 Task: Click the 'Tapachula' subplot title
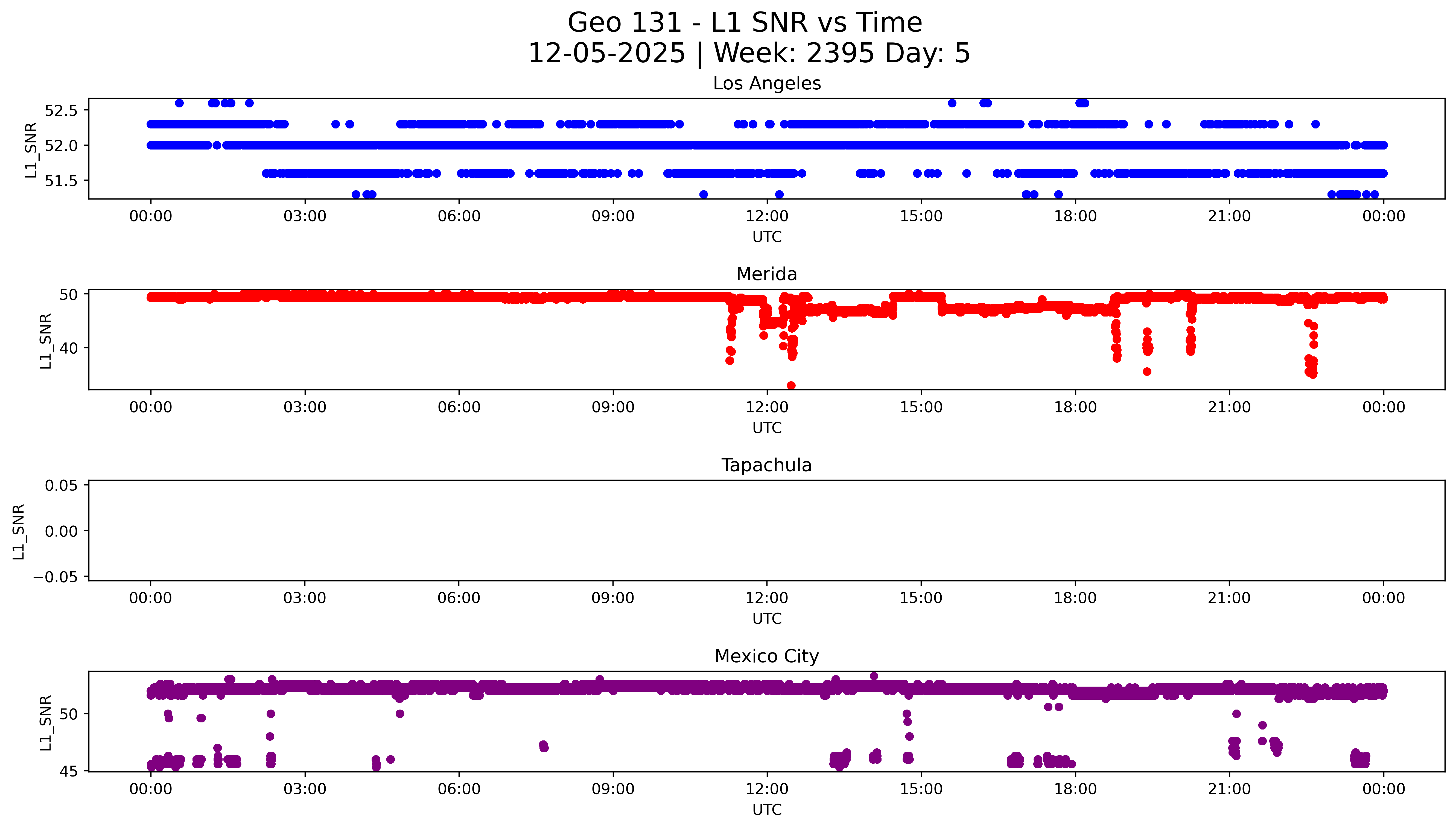click(766, 465)
